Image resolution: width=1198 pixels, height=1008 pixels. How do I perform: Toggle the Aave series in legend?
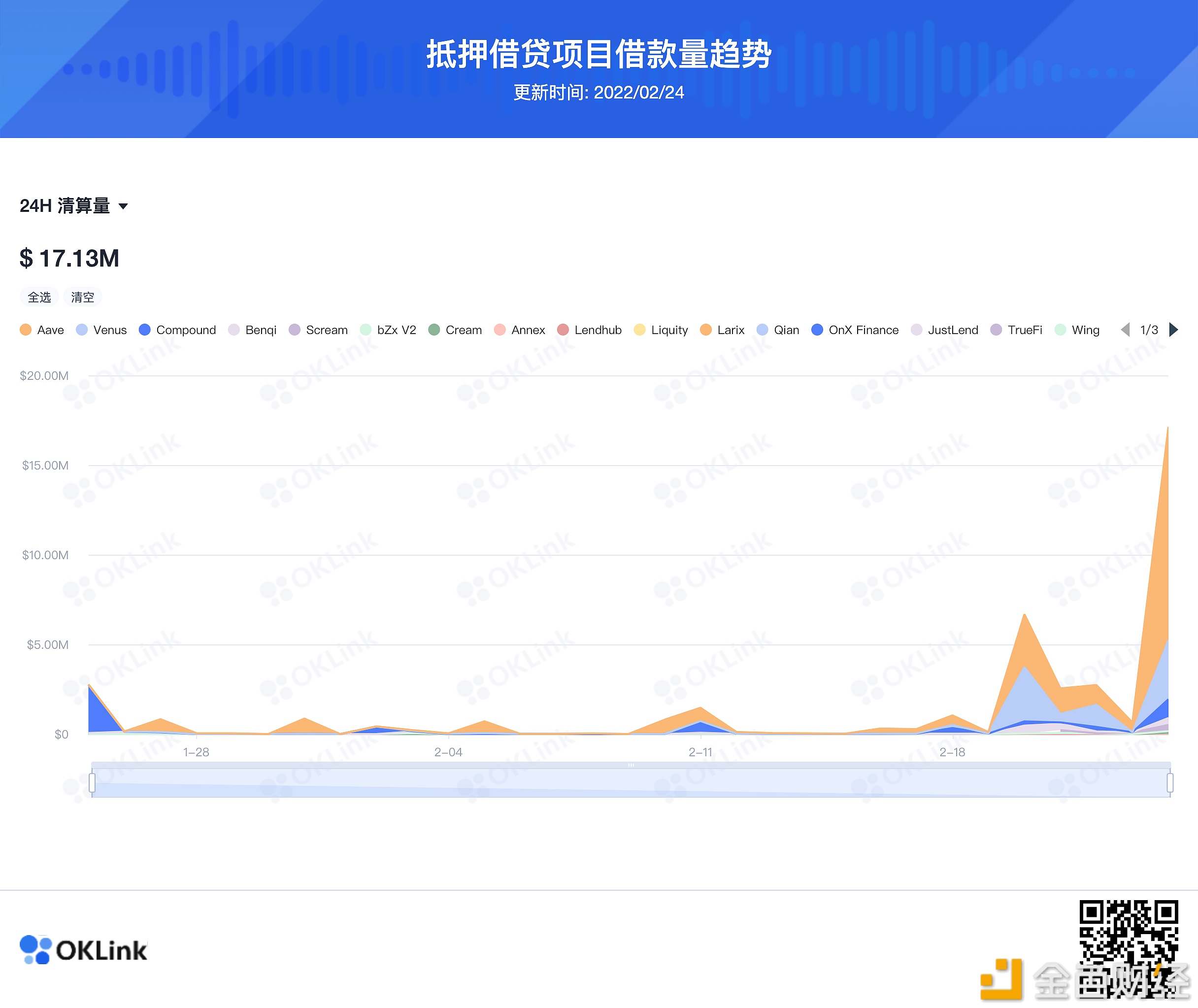coord(42,330)
